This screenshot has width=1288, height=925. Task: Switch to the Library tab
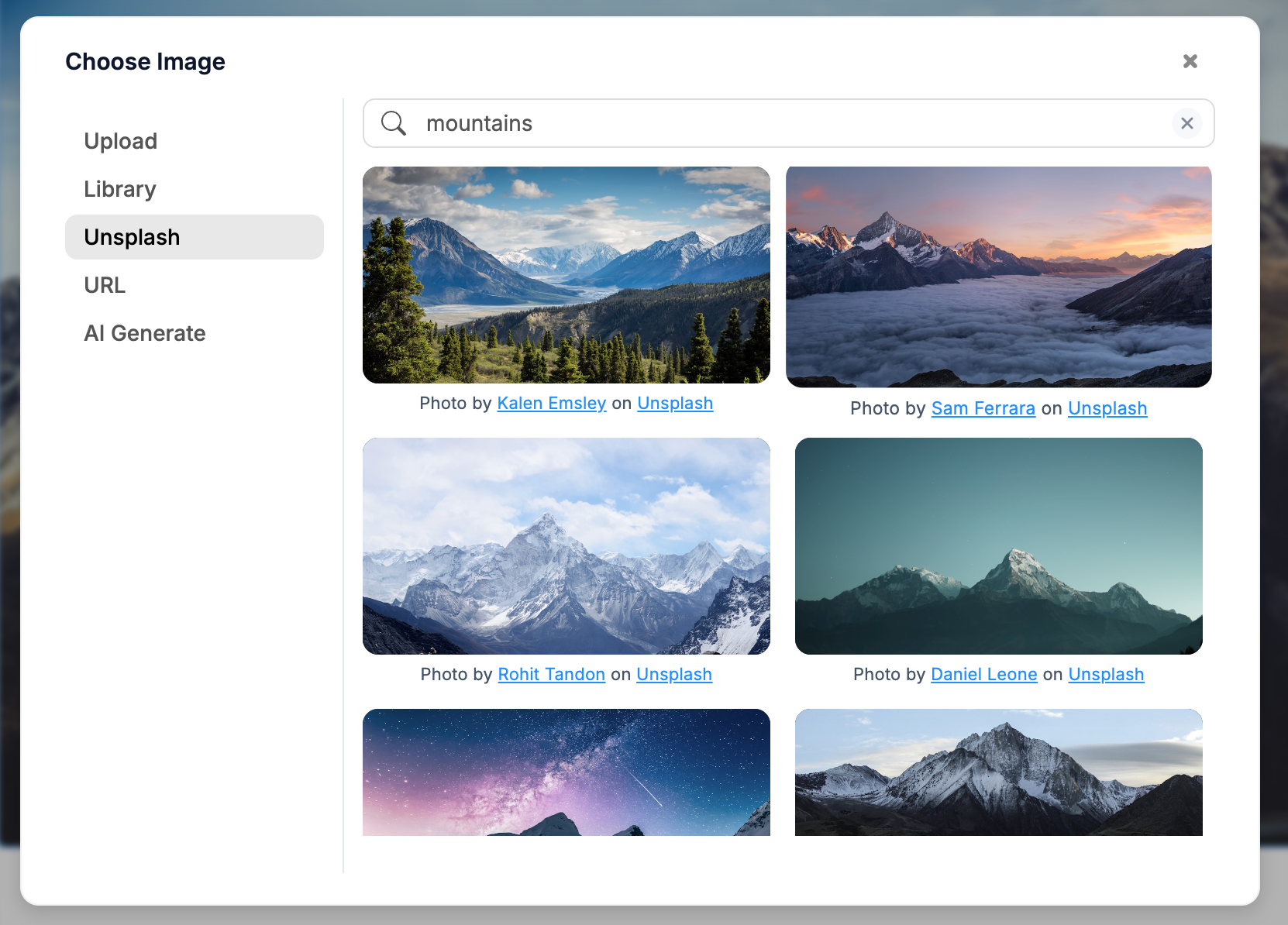click(120, 189)
